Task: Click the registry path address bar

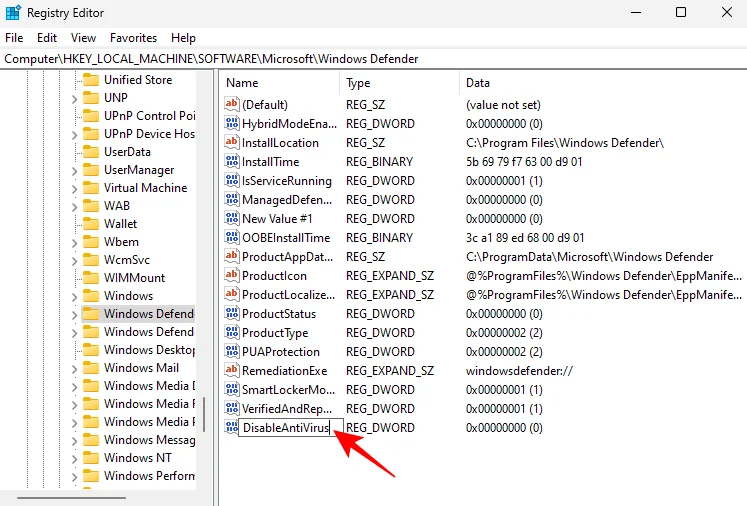Action: pyautogui.click(x=374, y=59)
